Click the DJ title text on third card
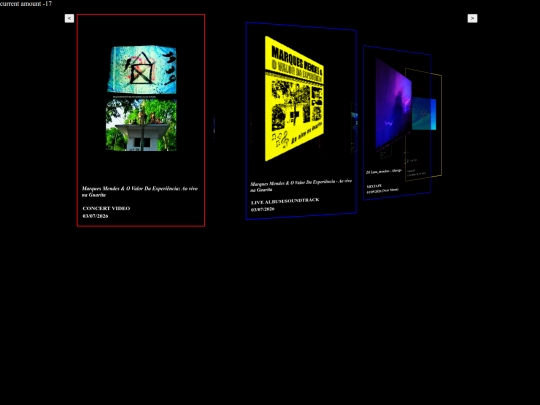The image size is (540, 405). tap(384, 171)
